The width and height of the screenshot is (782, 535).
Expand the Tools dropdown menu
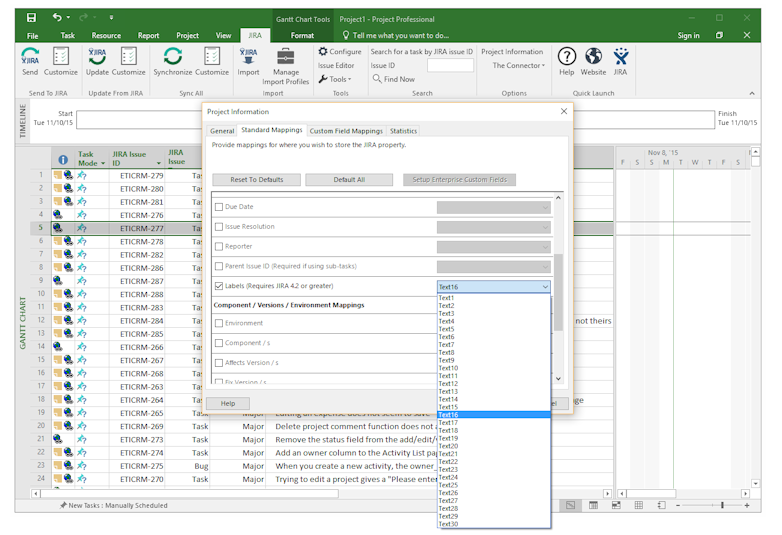[x=335, y=79]
